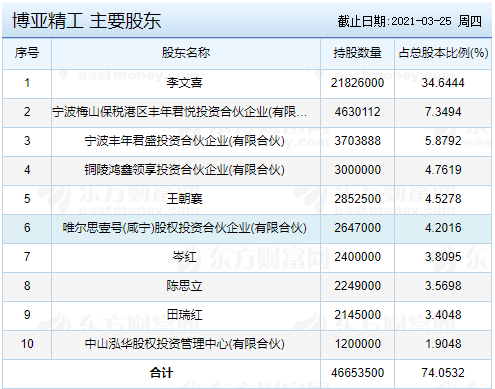Click the share count 1200000
Viewport: 495px width, 389px height.
(357, 344)
